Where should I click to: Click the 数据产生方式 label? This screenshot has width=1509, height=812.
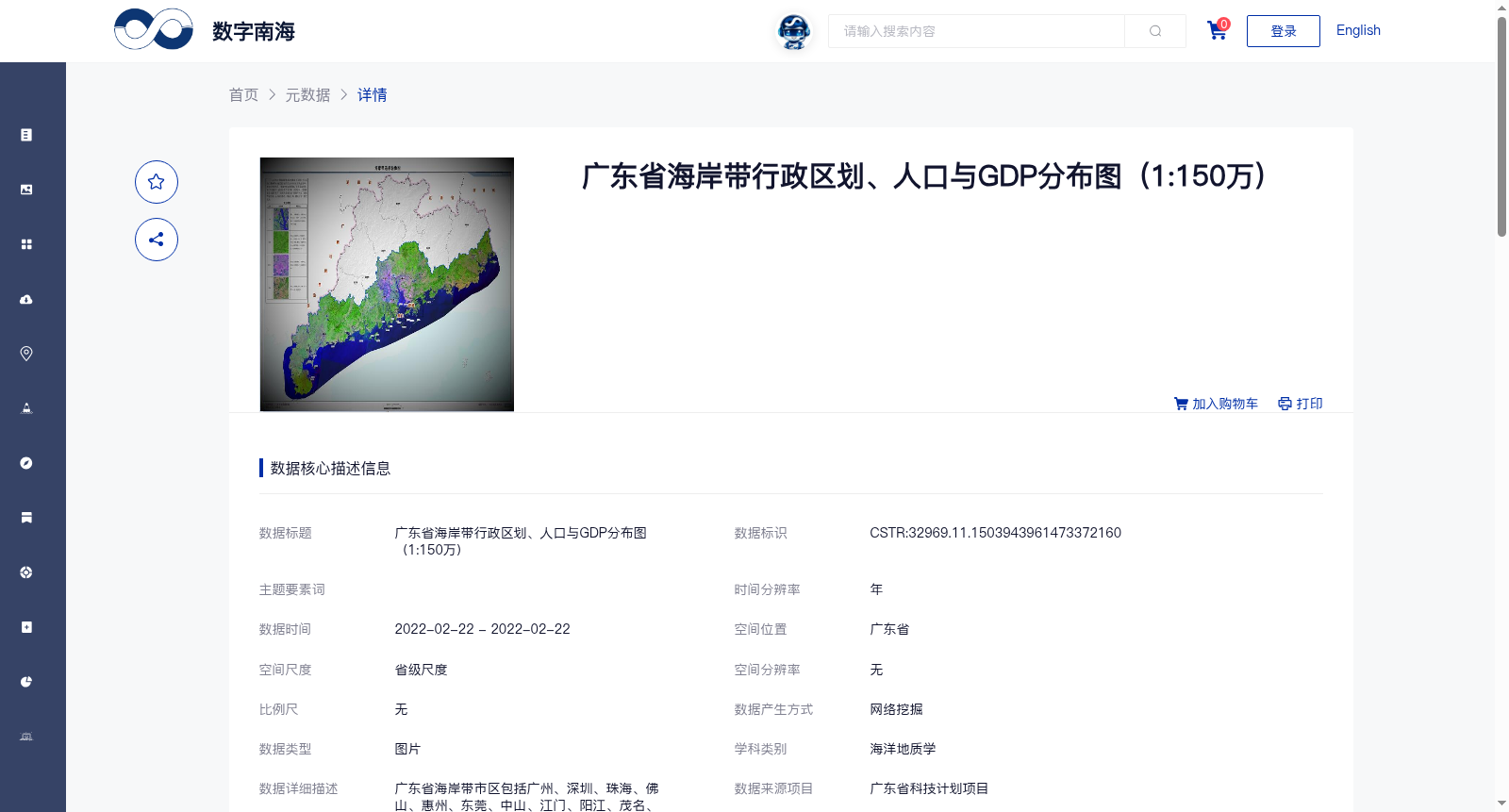point(773,709)
